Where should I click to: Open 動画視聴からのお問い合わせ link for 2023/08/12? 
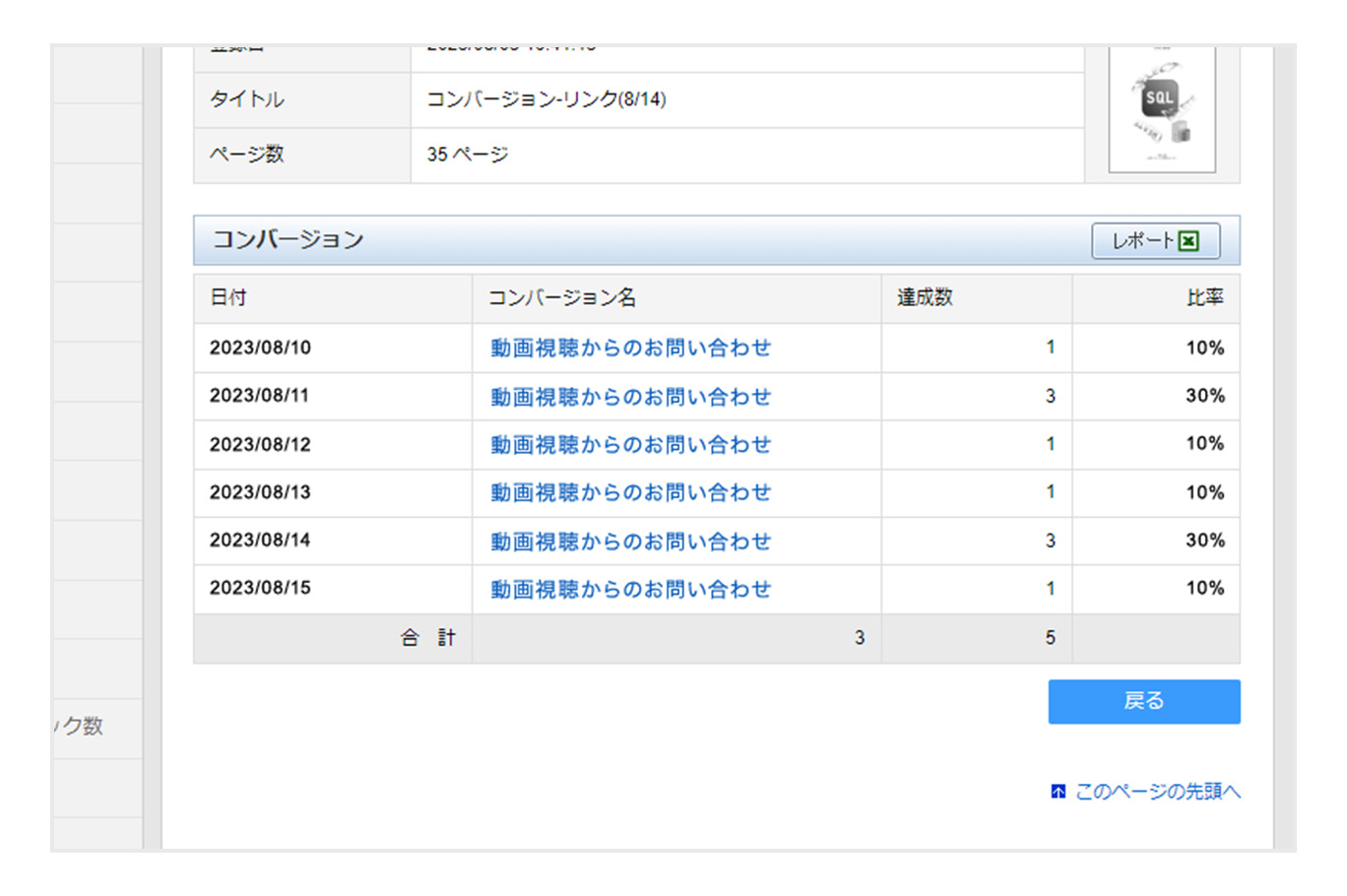[630, 444]
